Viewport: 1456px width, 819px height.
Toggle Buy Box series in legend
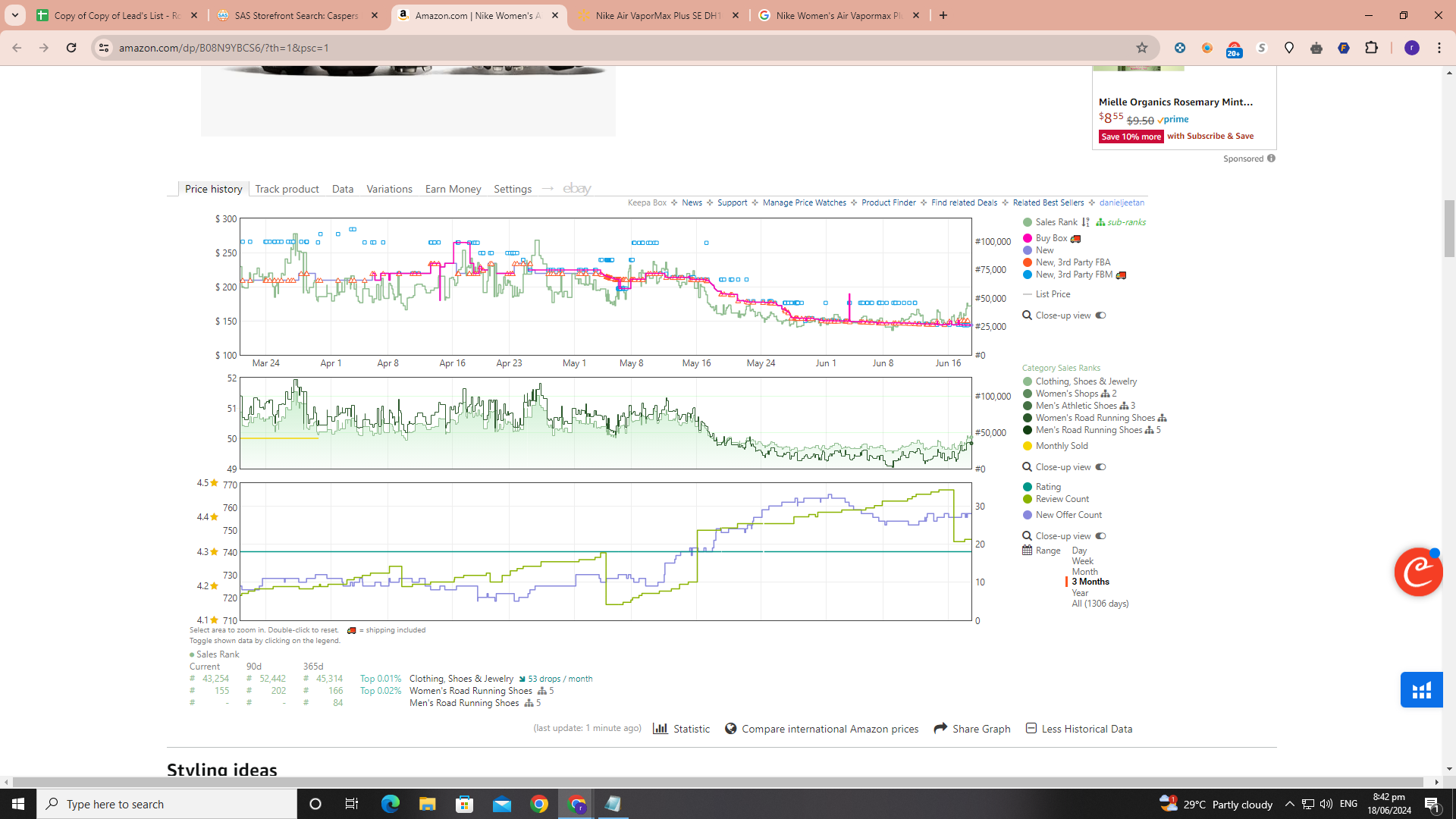click(x=1051, y=238)
